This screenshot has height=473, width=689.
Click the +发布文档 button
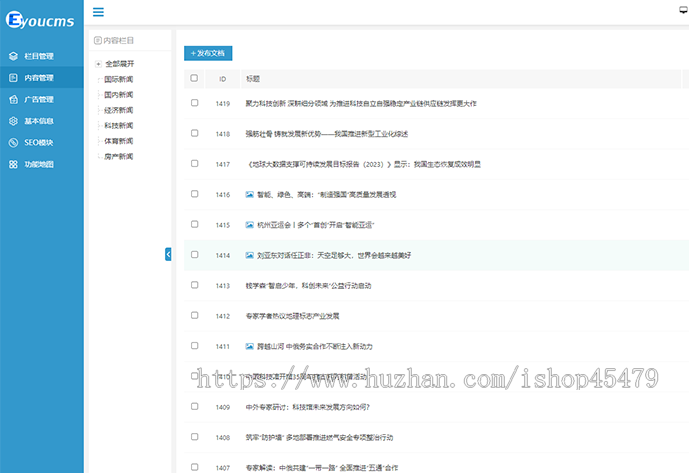coord(208,53)
